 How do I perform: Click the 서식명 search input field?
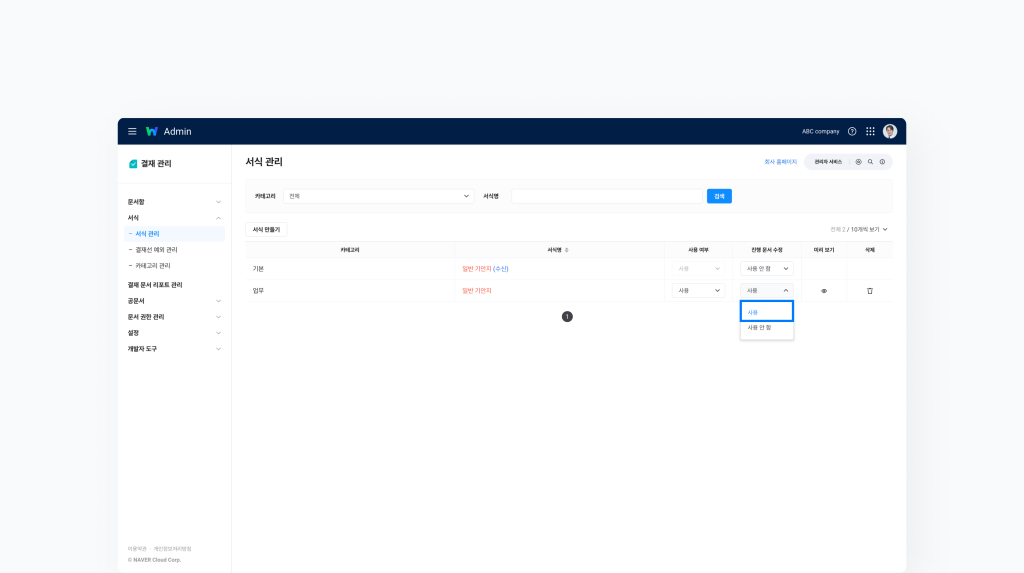[x=606, y=196]
